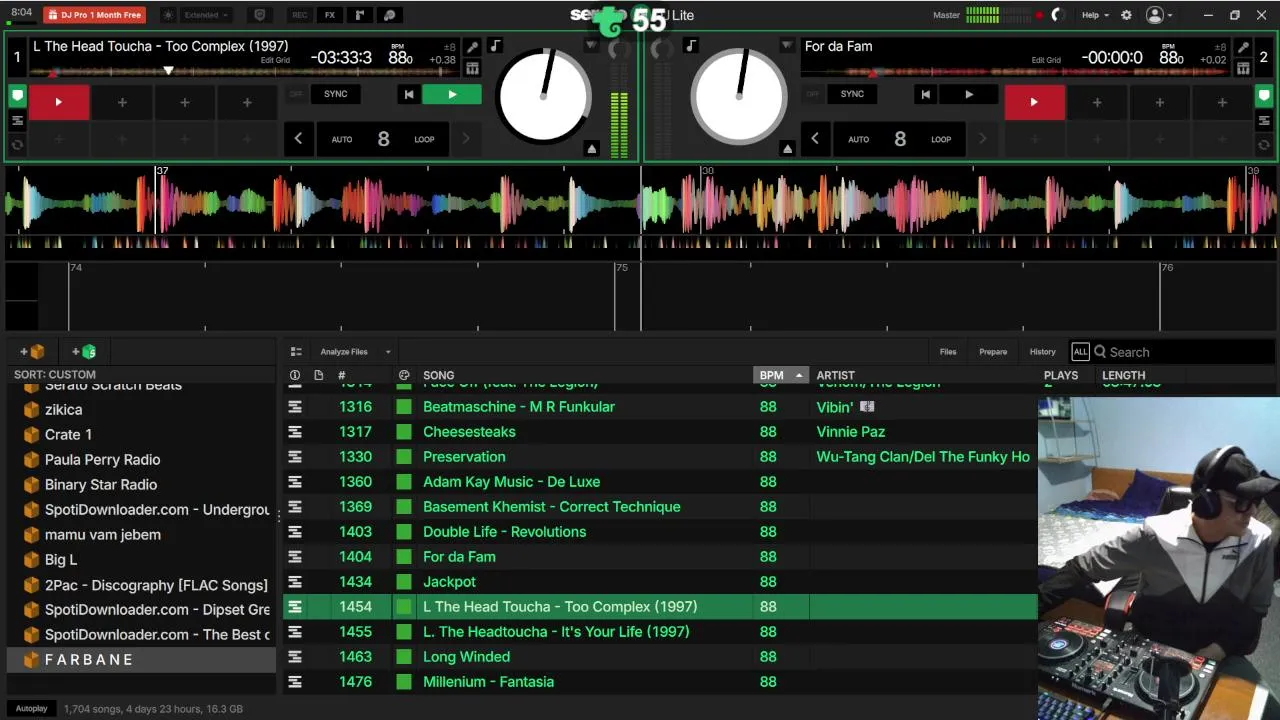The height and width of the screenshot is (720, 1280).
Task: Toggle library list view icon
Action: tap(296, 352)
